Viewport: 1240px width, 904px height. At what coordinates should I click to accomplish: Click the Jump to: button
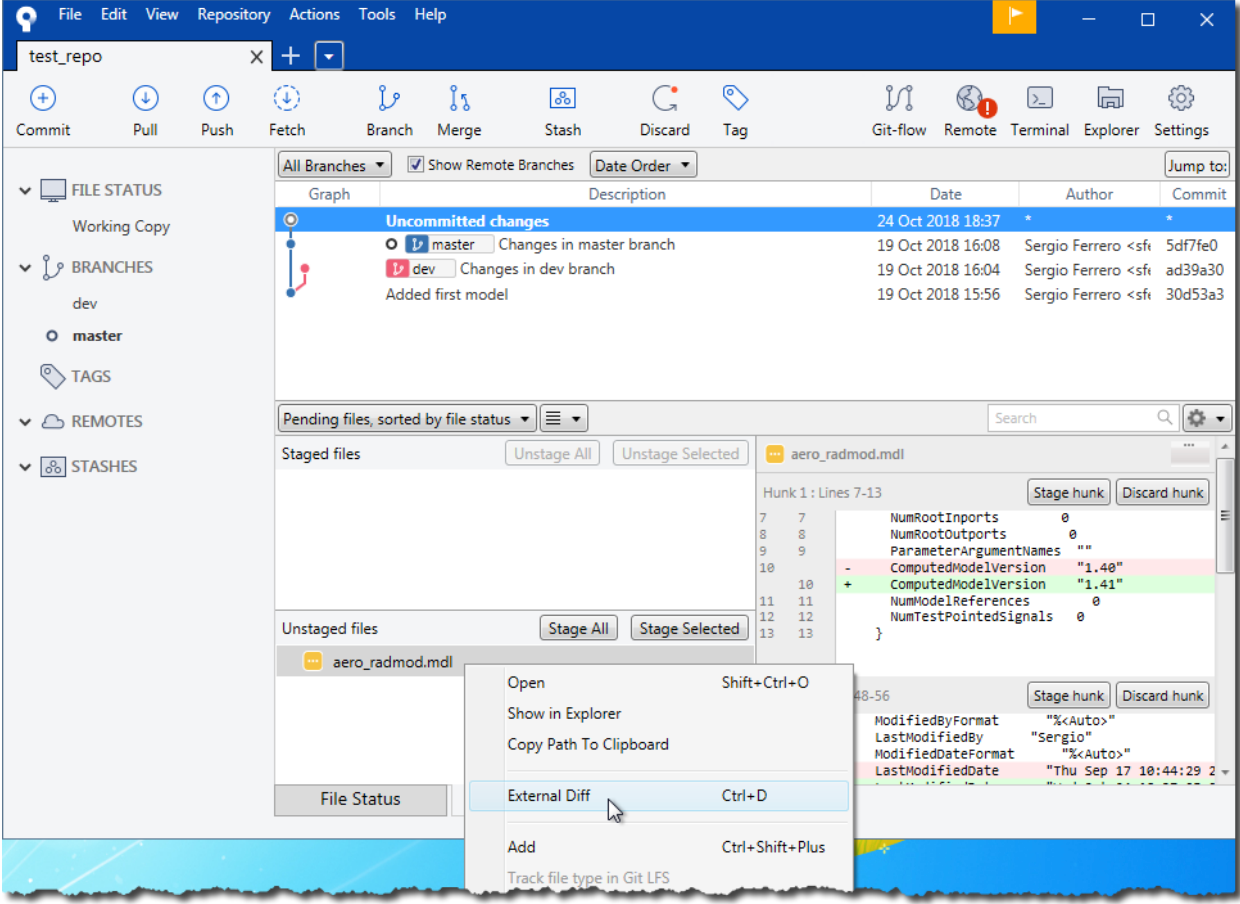coord(1197,166)
